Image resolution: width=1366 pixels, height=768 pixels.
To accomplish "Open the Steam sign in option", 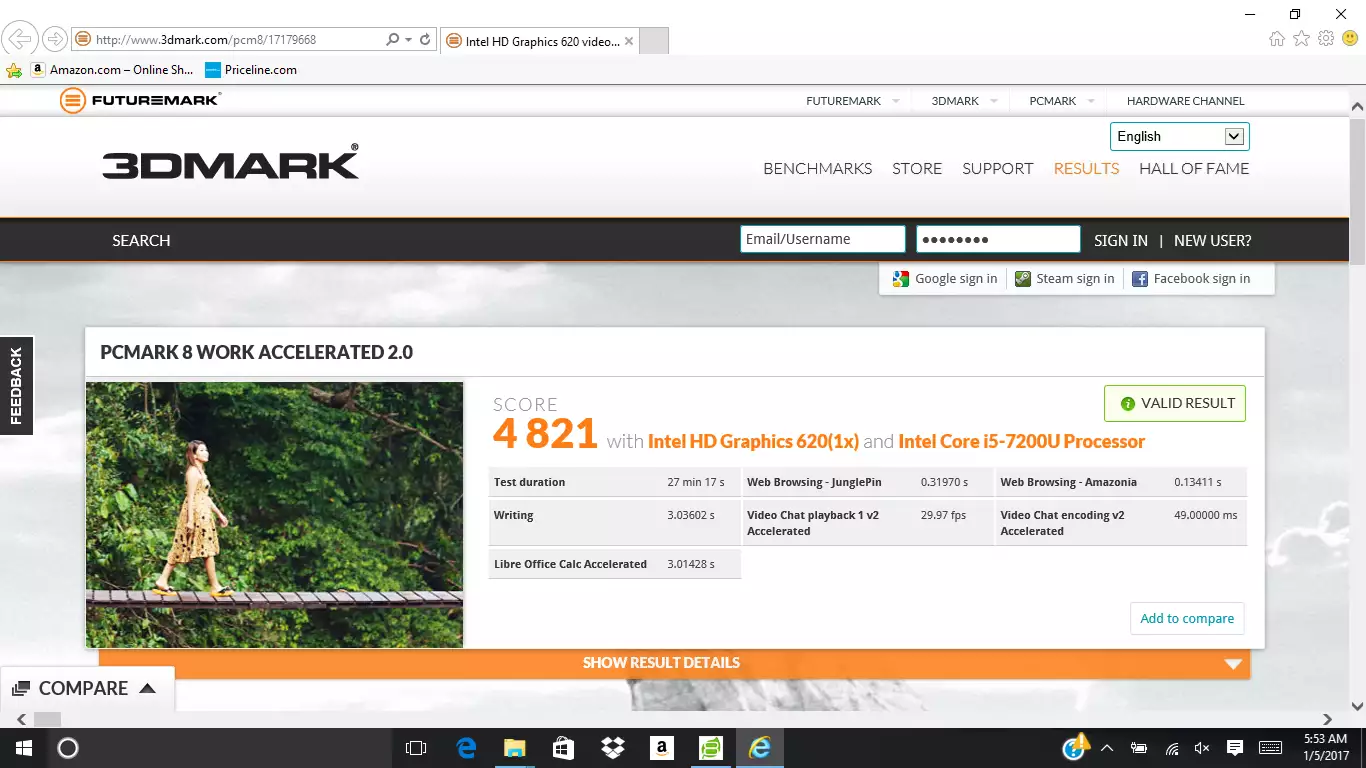I will point(1065,279).
